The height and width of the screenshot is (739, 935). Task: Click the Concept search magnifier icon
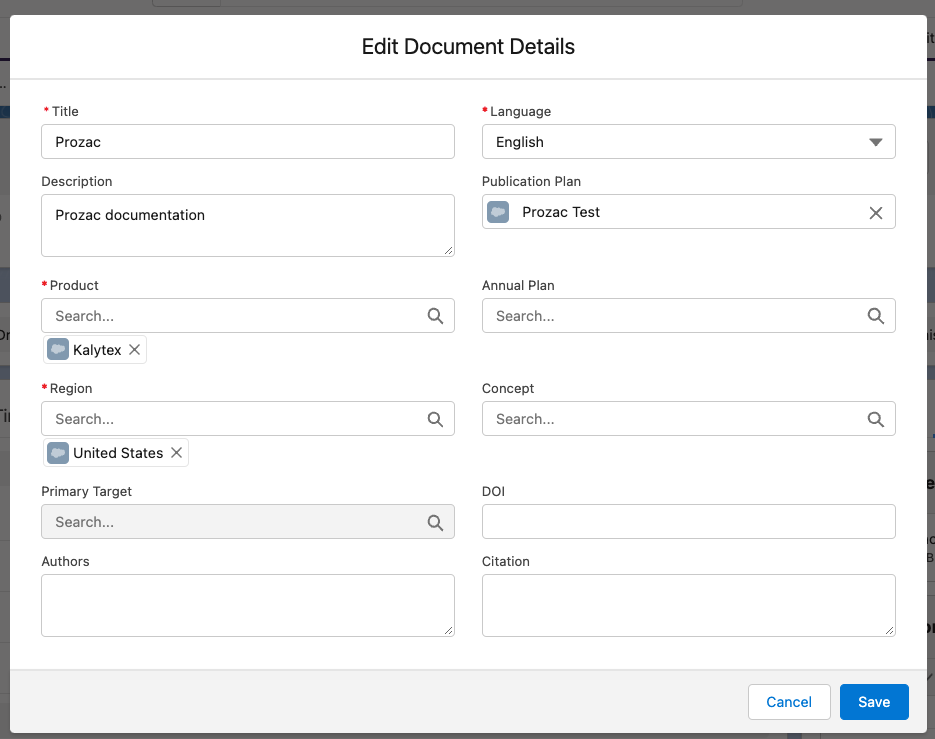click(x=875, y=419)
